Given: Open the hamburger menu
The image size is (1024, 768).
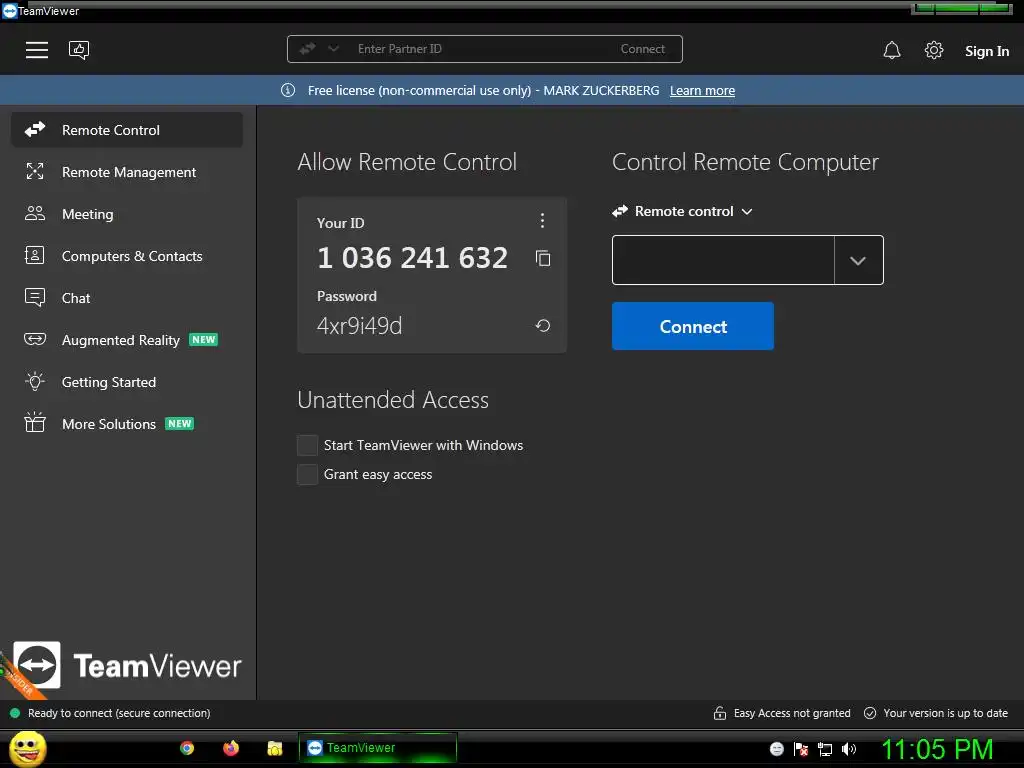Looking at the screenshot, I should coord(37,50).
